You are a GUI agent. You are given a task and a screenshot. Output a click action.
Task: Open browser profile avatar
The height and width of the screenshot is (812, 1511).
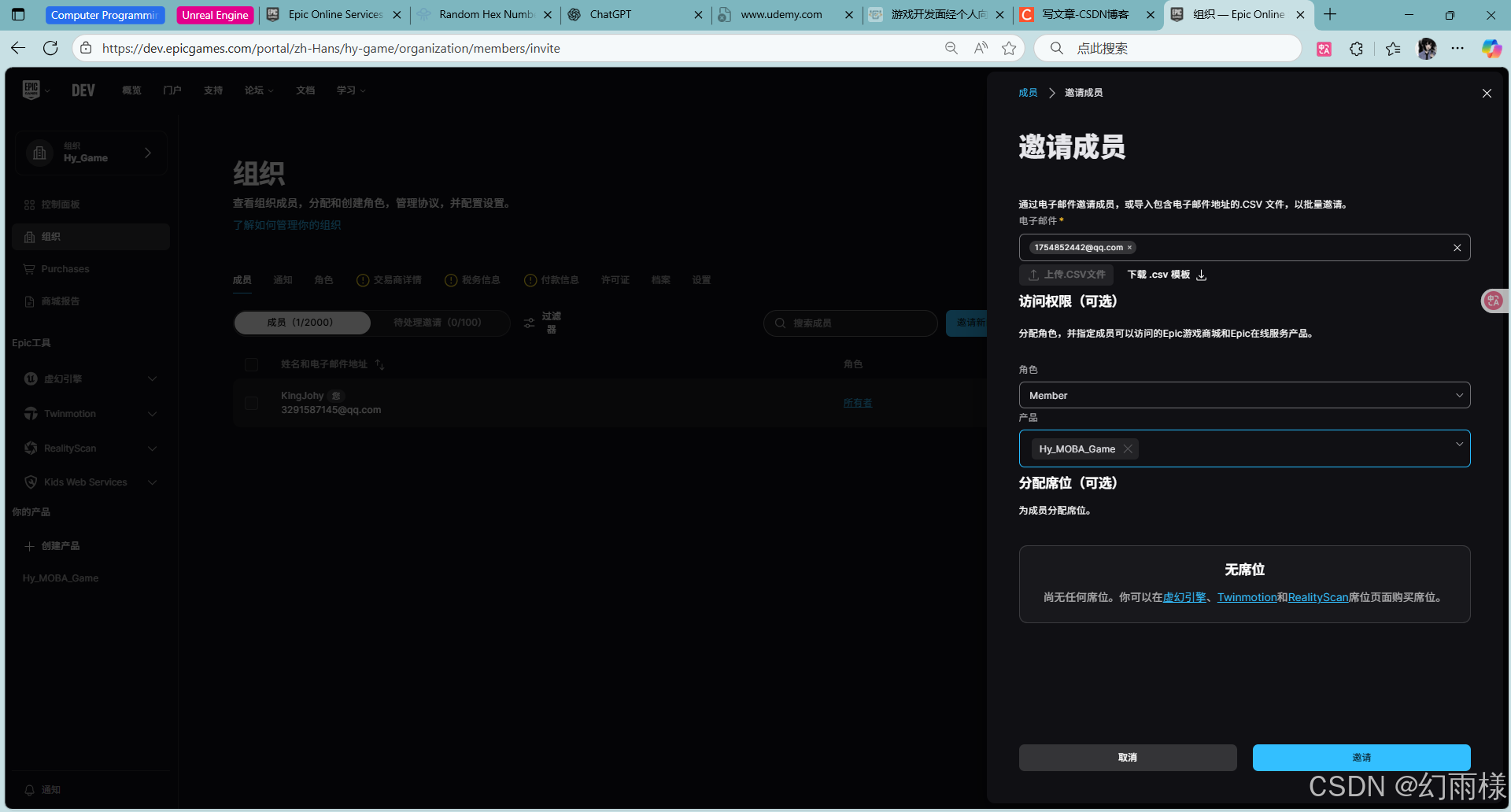1427,49
